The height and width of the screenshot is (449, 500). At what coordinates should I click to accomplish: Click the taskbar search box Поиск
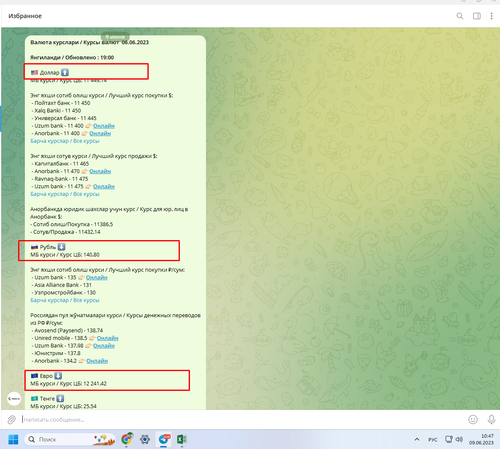coord(70,439)
